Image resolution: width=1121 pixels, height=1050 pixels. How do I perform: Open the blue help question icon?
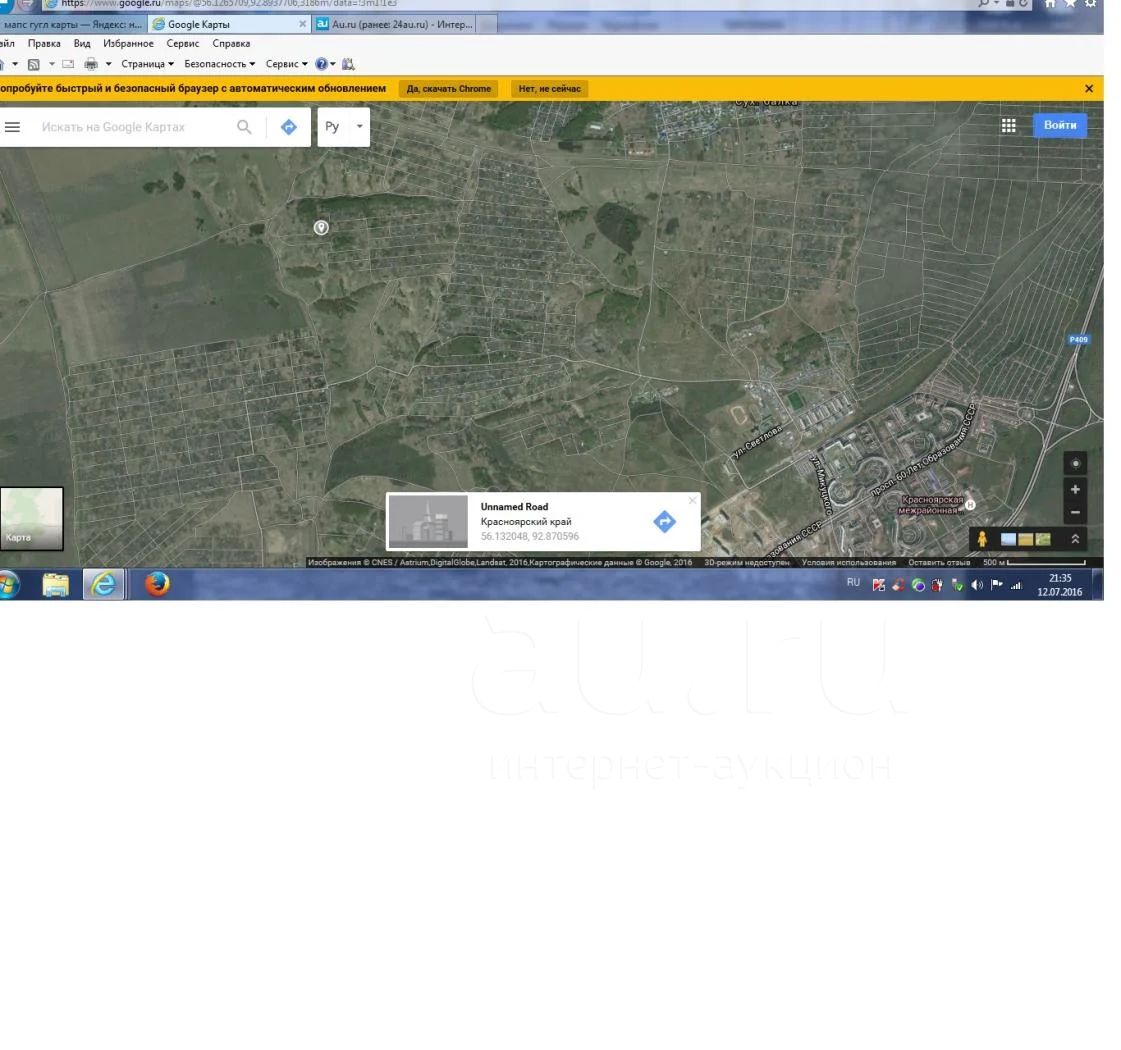(x=322, y=64)
